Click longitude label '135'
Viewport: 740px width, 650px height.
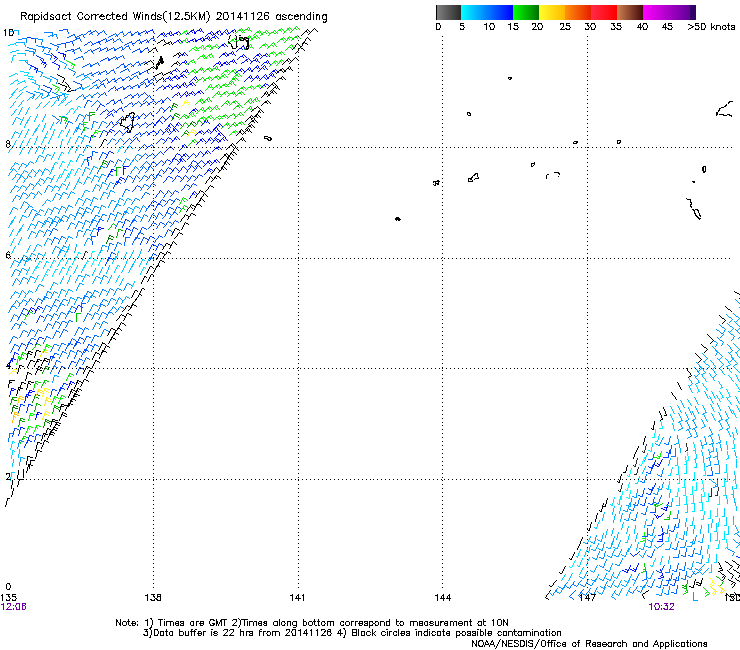click(x=8, y=598)
